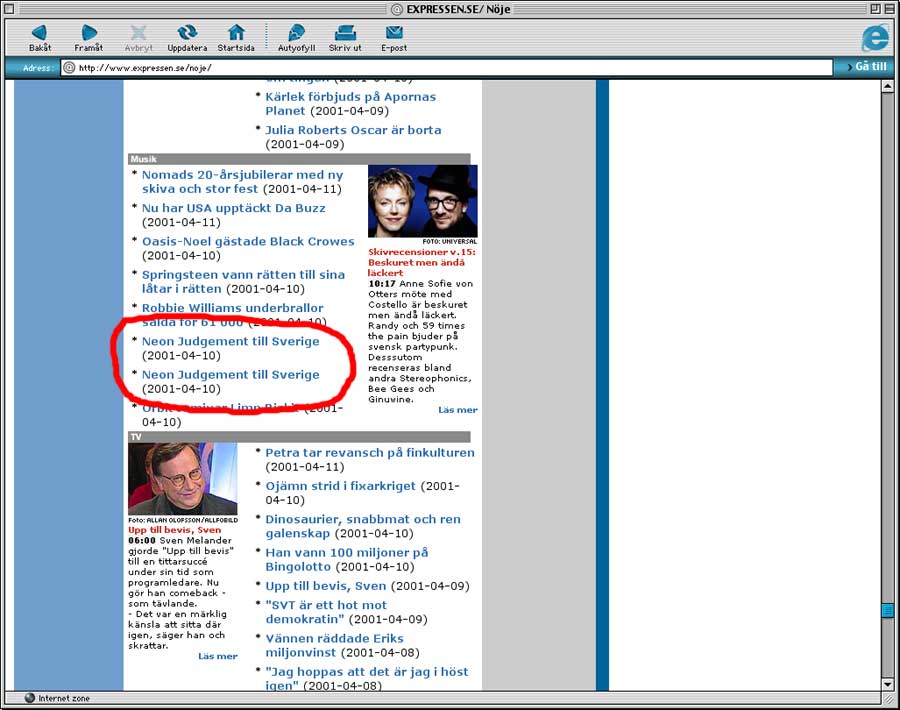
Task: Open link Springsteen vann rätten till sina låtar
Action: (x=243, y=282)
